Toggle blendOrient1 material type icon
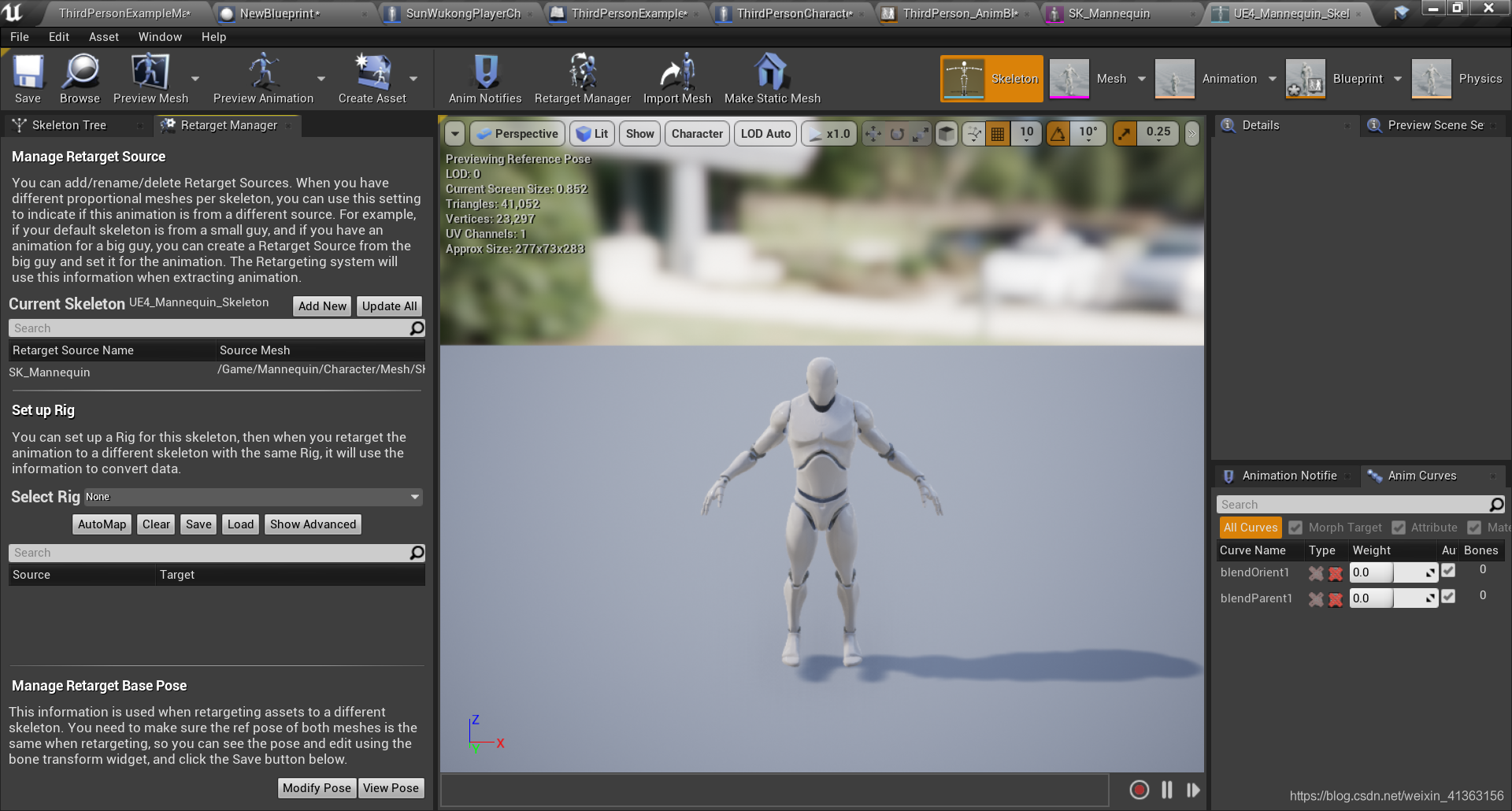 pyautogui.click(x=1336, y=573)
